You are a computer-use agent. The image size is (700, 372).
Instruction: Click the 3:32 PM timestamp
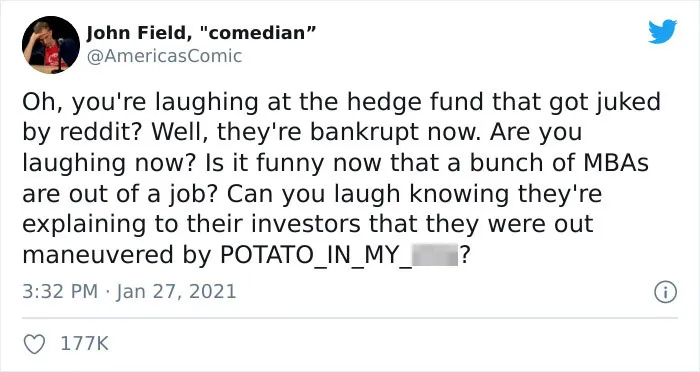[60, 292]
